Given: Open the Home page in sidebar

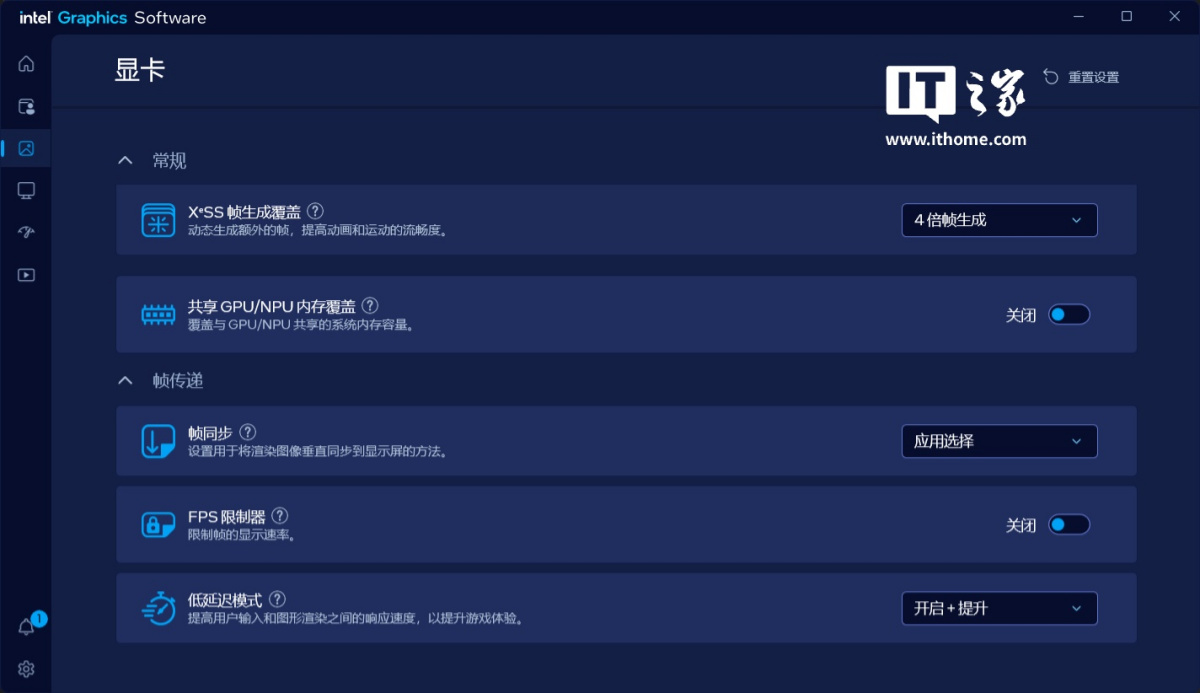Looking at the screenshot, I should (26, 64).
